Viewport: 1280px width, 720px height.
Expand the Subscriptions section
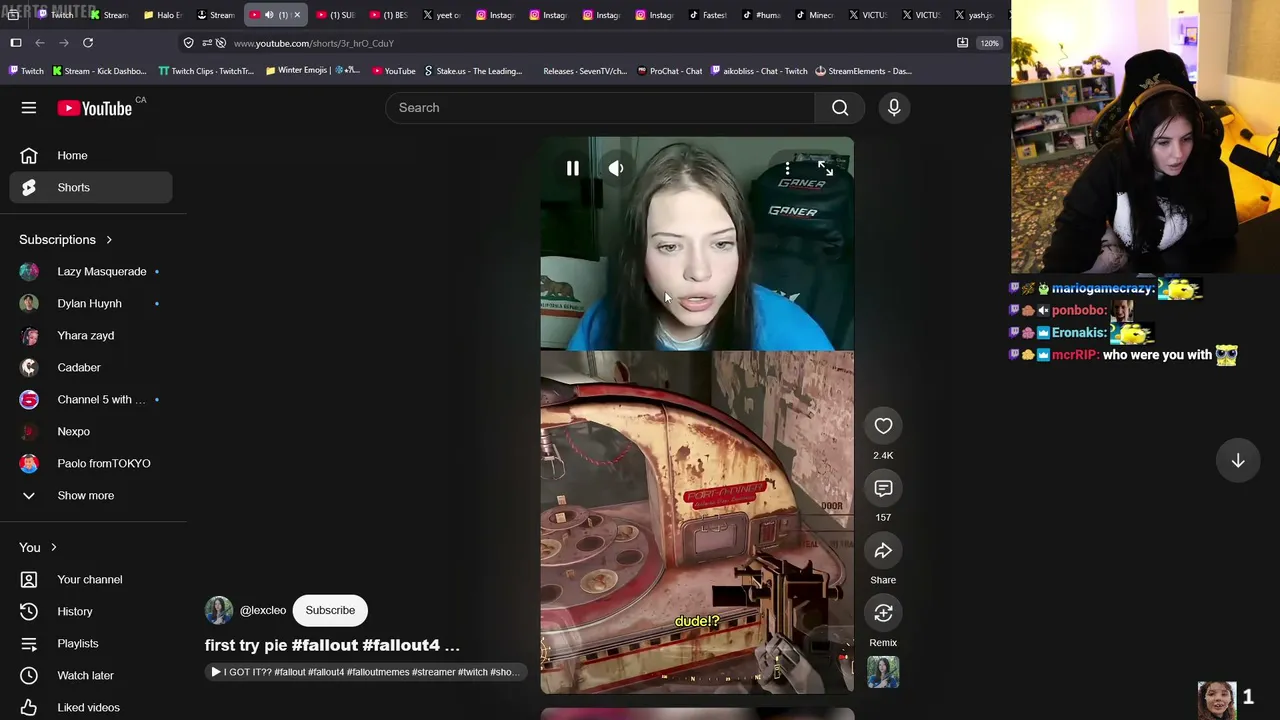(66, 240)
